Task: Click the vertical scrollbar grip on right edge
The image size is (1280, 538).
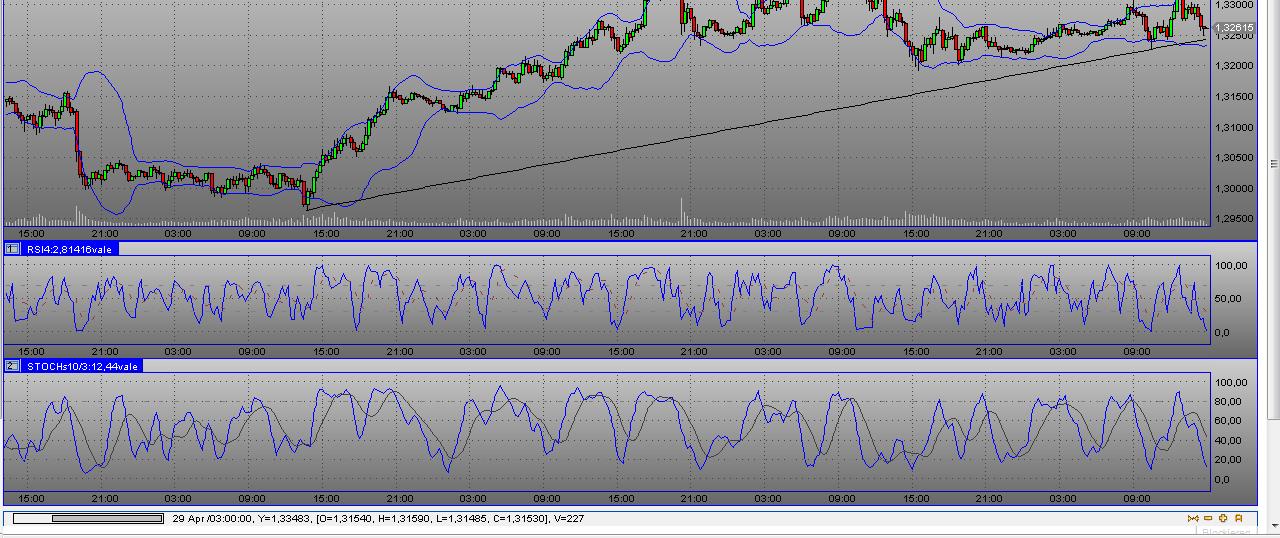Action: point(1274,163)
